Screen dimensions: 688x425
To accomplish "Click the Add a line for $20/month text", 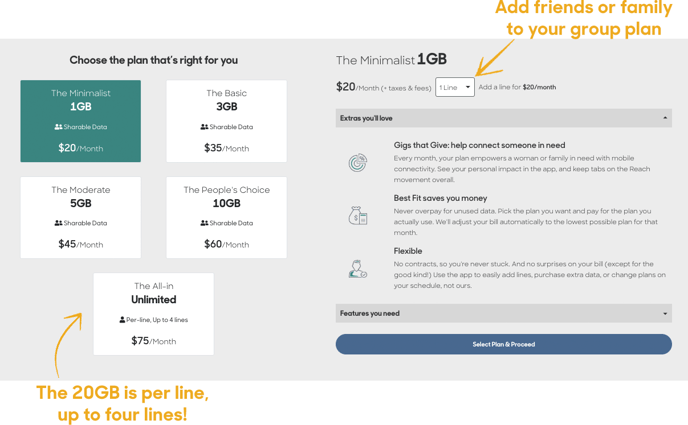I will 517,87.
